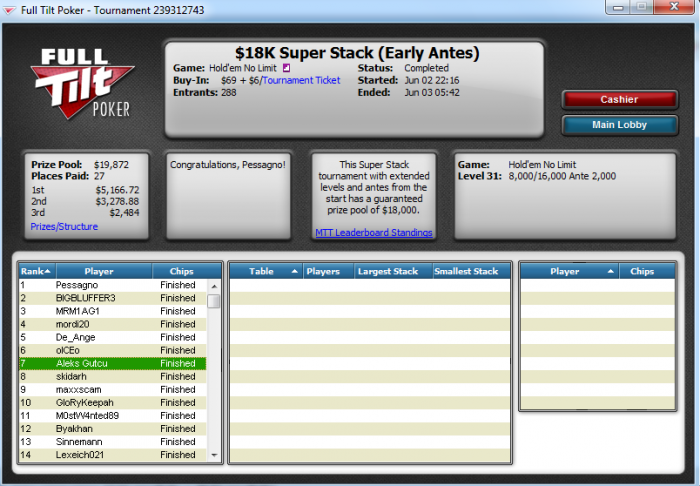Click the Started time Jun 02 22:16
Viewport: 700px width, 486px height.
432,80
